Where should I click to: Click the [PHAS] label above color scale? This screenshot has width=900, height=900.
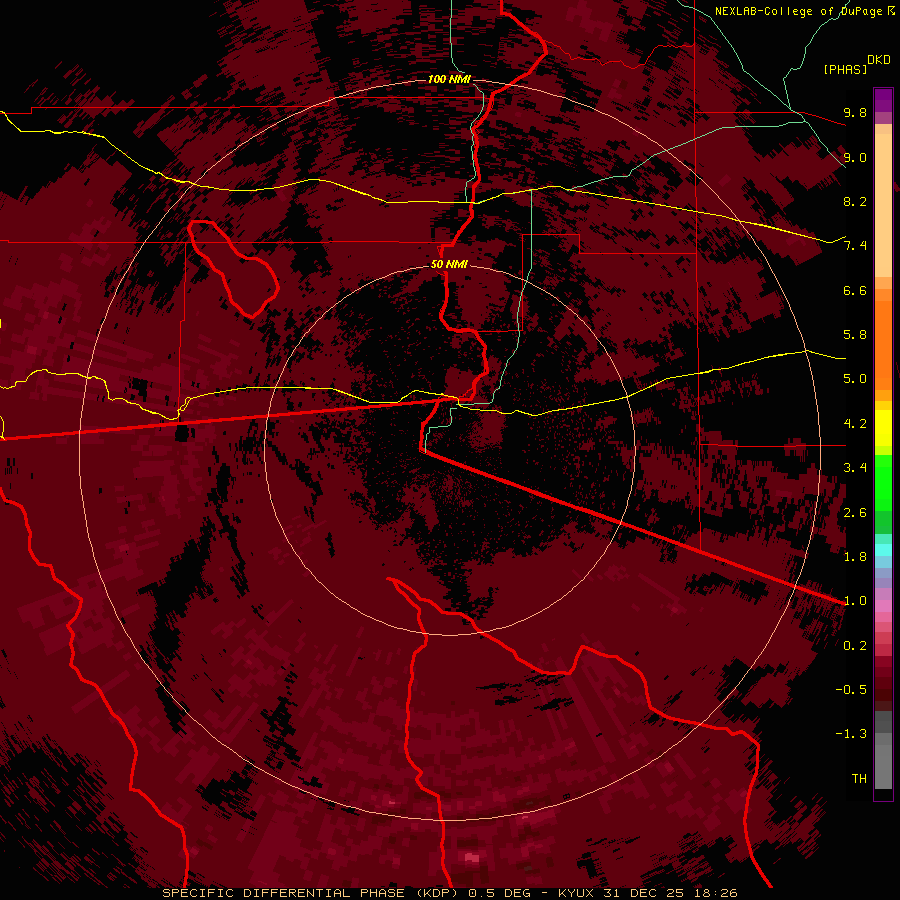pyautogui.click(x=845, y=69)
